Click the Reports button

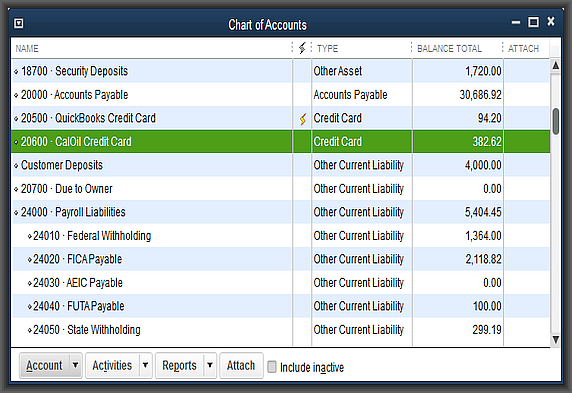(179, 365)
